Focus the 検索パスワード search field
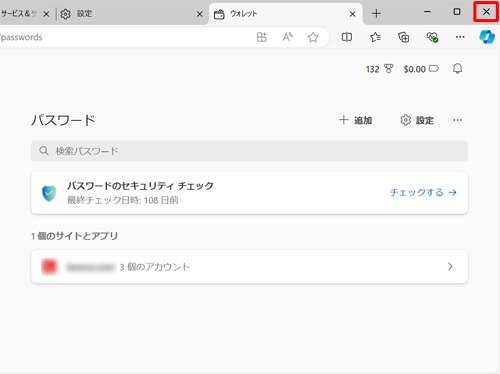This screenshot has width=500, height=374. coord(249,151)
